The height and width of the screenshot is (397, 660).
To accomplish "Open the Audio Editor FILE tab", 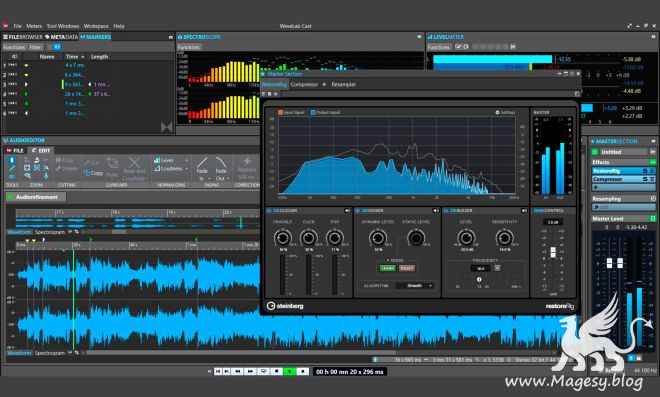I will click(16, 150).
